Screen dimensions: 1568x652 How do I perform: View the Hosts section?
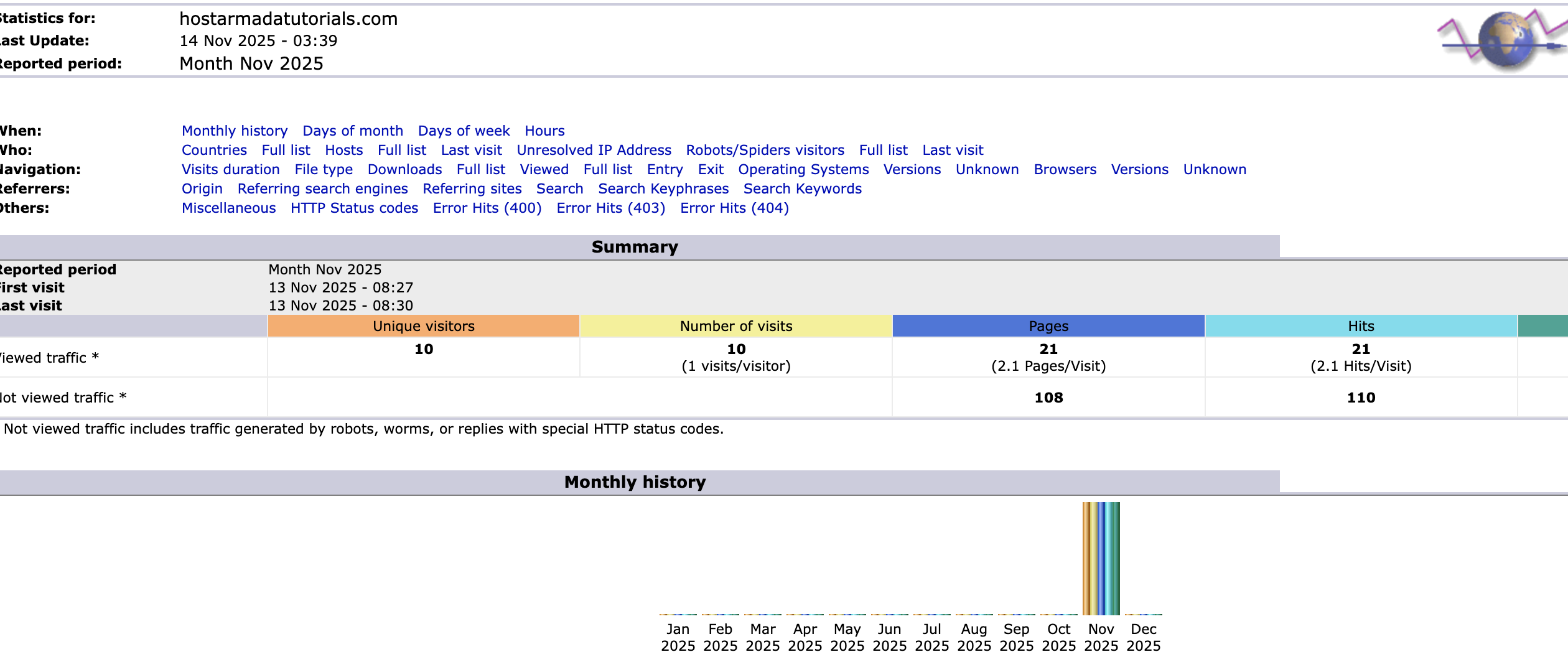(343, 151)
